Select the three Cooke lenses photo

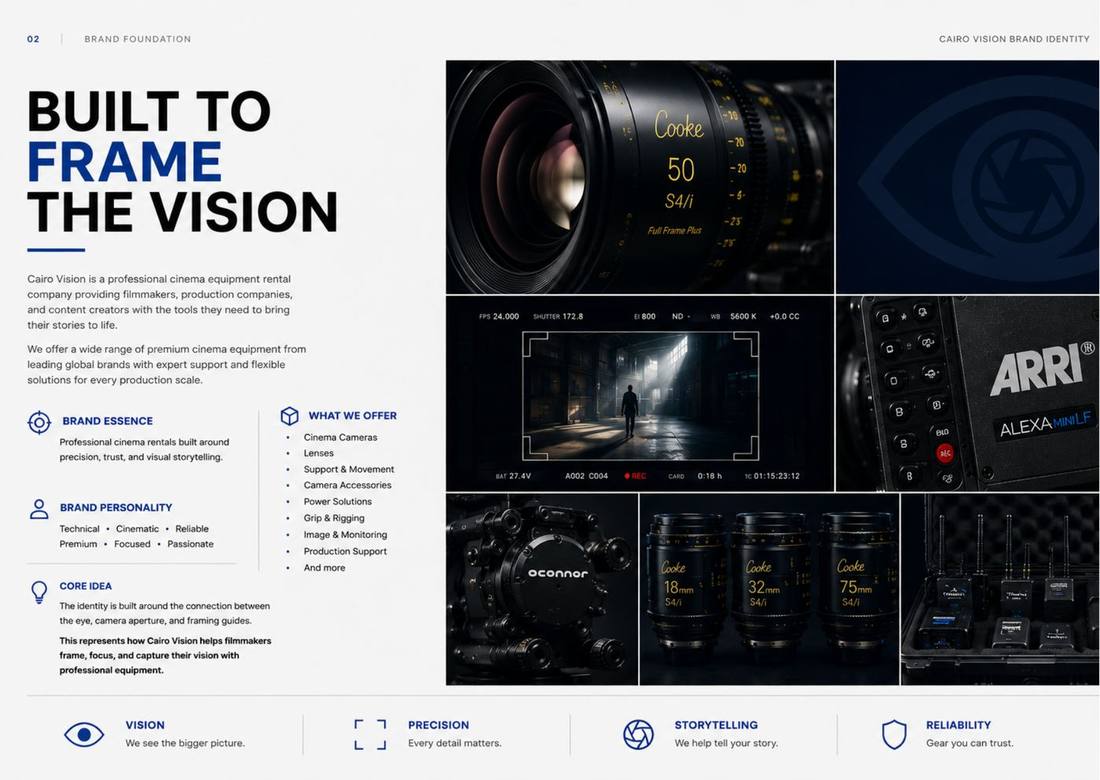pos(770,589)
